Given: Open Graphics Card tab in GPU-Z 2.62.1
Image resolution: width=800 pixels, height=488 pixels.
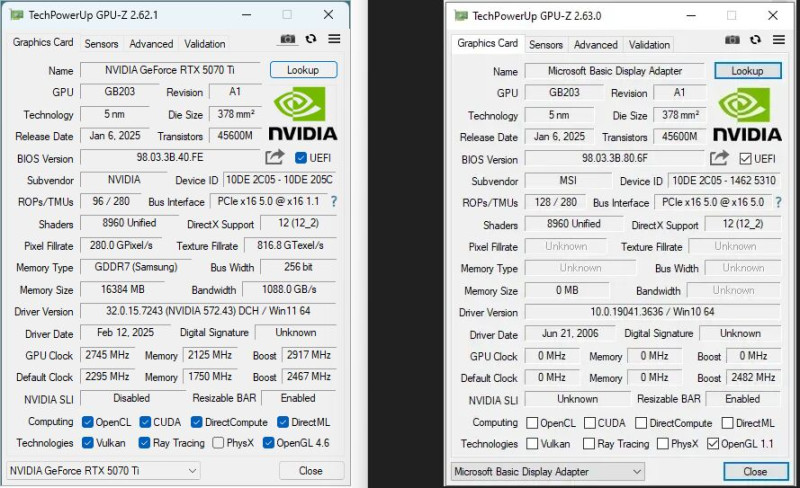Looking at the screenshot, I should 43,42.
